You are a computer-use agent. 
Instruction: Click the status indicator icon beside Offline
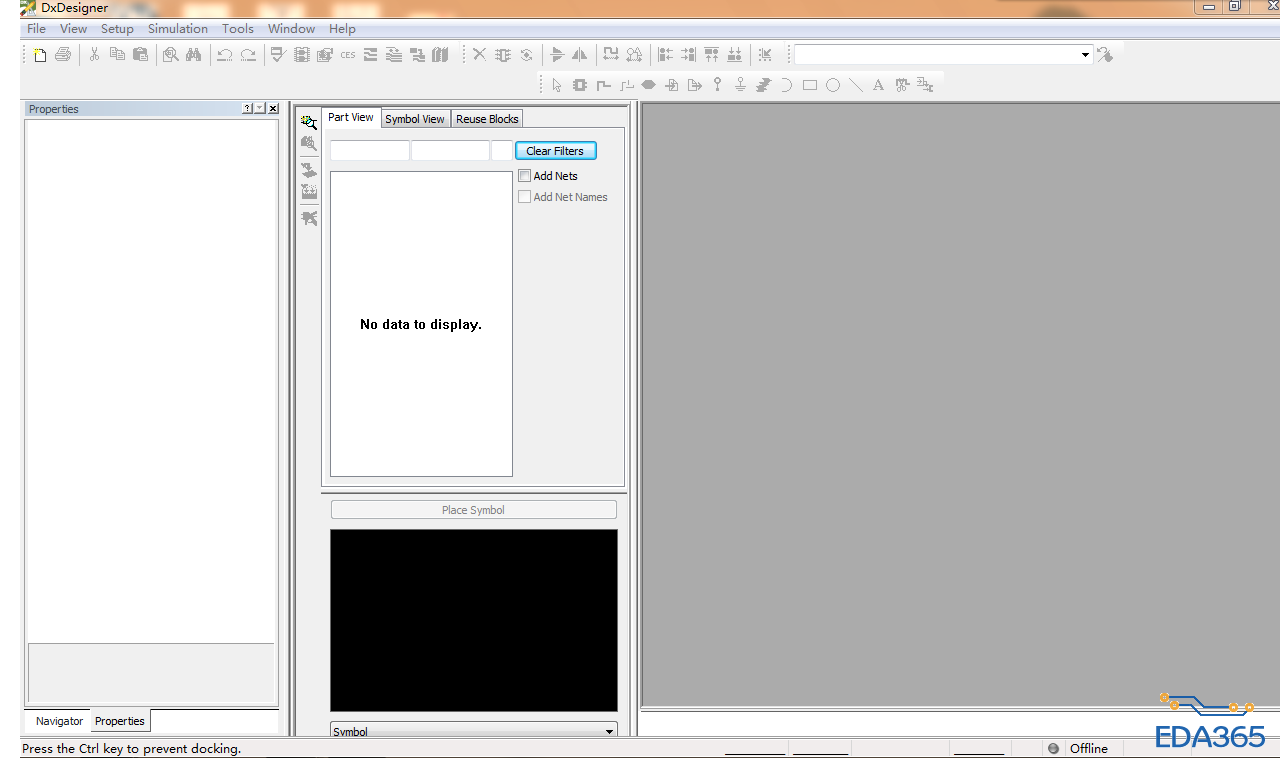click(x=1053, y=748)
